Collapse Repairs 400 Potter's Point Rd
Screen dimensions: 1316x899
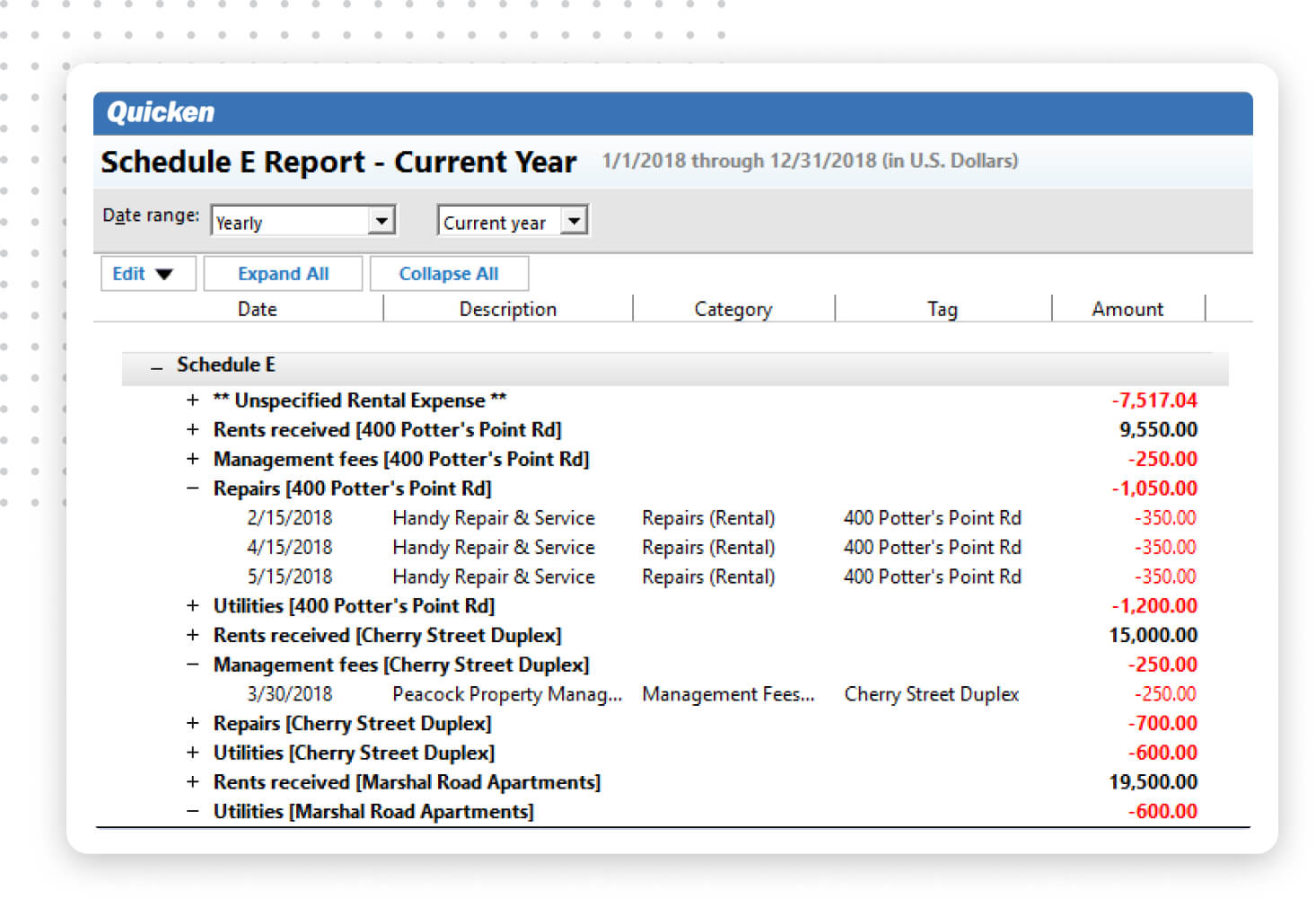pos(192,489)
